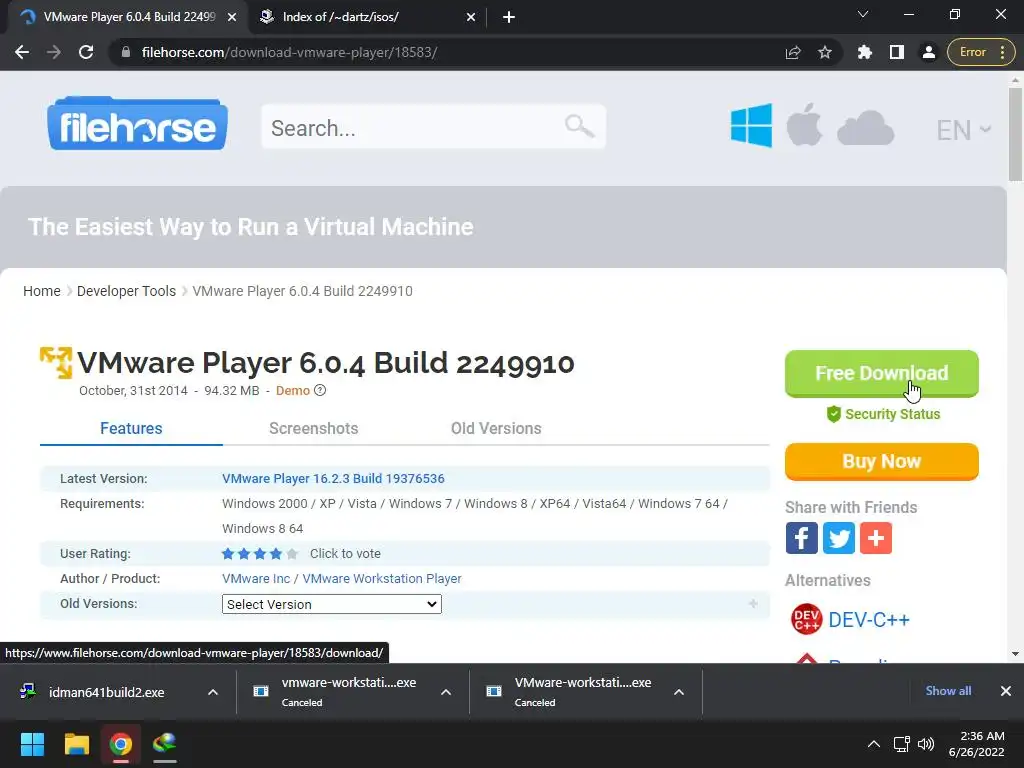Image resolution: width=1024 pixels, height=768 pixels.
Task: Click the share page icon in address bar
Action: click(793, 52)
